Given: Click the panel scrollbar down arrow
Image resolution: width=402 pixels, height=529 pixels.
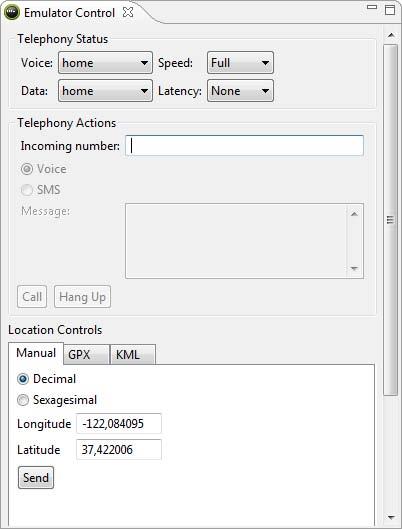Looking at the screenshot, I should [x=391, y=517].
